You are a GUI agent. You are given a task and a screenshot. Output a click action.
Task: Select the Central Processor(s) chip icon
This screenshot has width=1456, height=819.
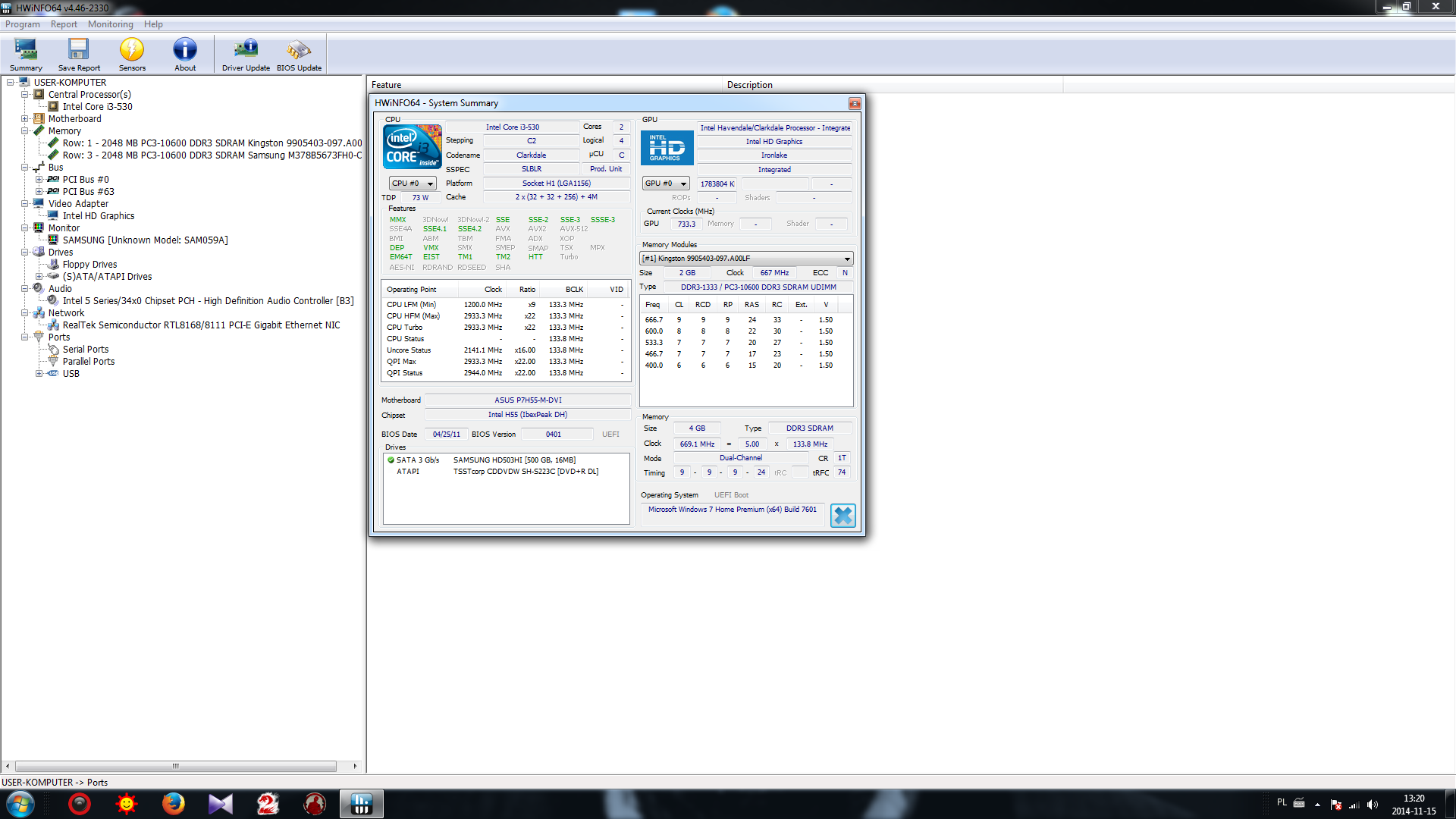tap(39, 95)
